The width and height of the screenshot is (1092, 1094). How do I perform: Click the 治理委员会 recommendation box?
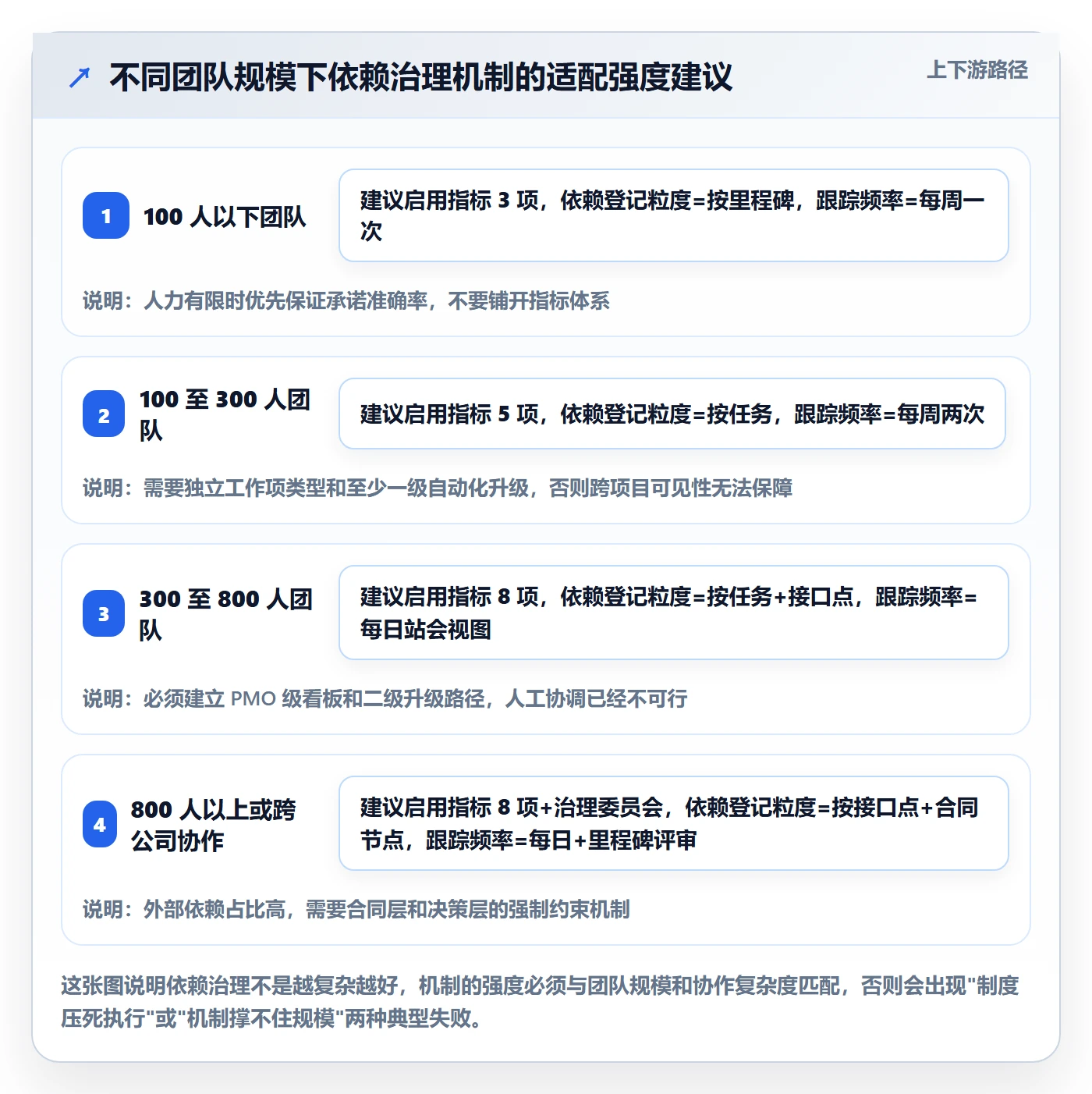coord(674,823)
